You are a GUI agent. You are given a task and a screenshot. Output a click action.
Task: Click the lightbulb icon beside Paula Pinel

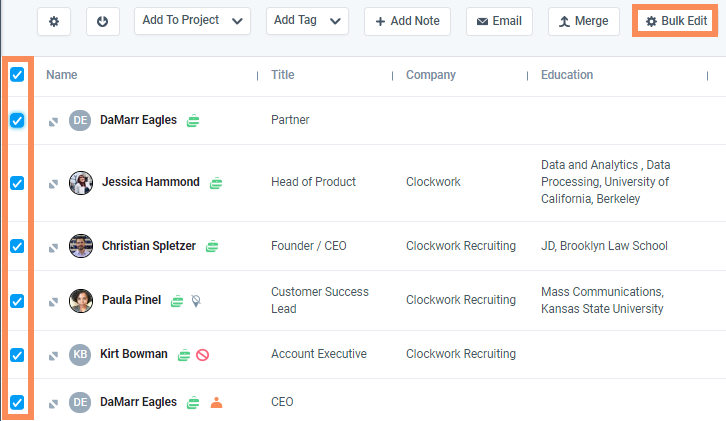point(196,300)
